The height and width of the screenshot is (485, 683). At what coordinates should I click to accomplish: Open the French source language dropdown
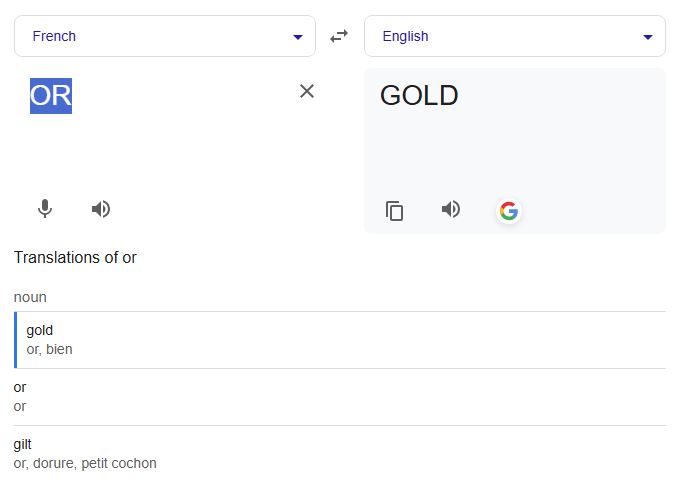pos(150,36)
